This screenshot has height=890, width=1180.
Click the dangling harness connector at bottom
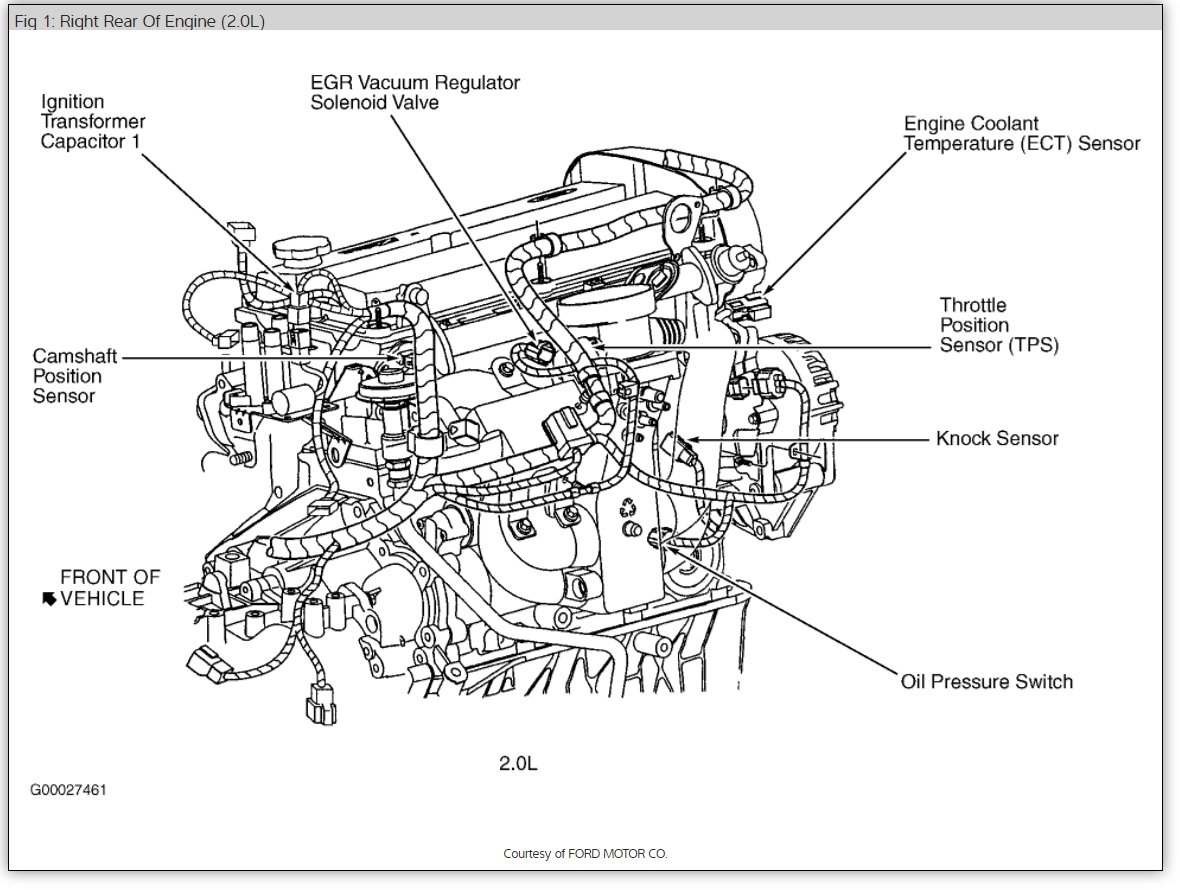point(320,704)
